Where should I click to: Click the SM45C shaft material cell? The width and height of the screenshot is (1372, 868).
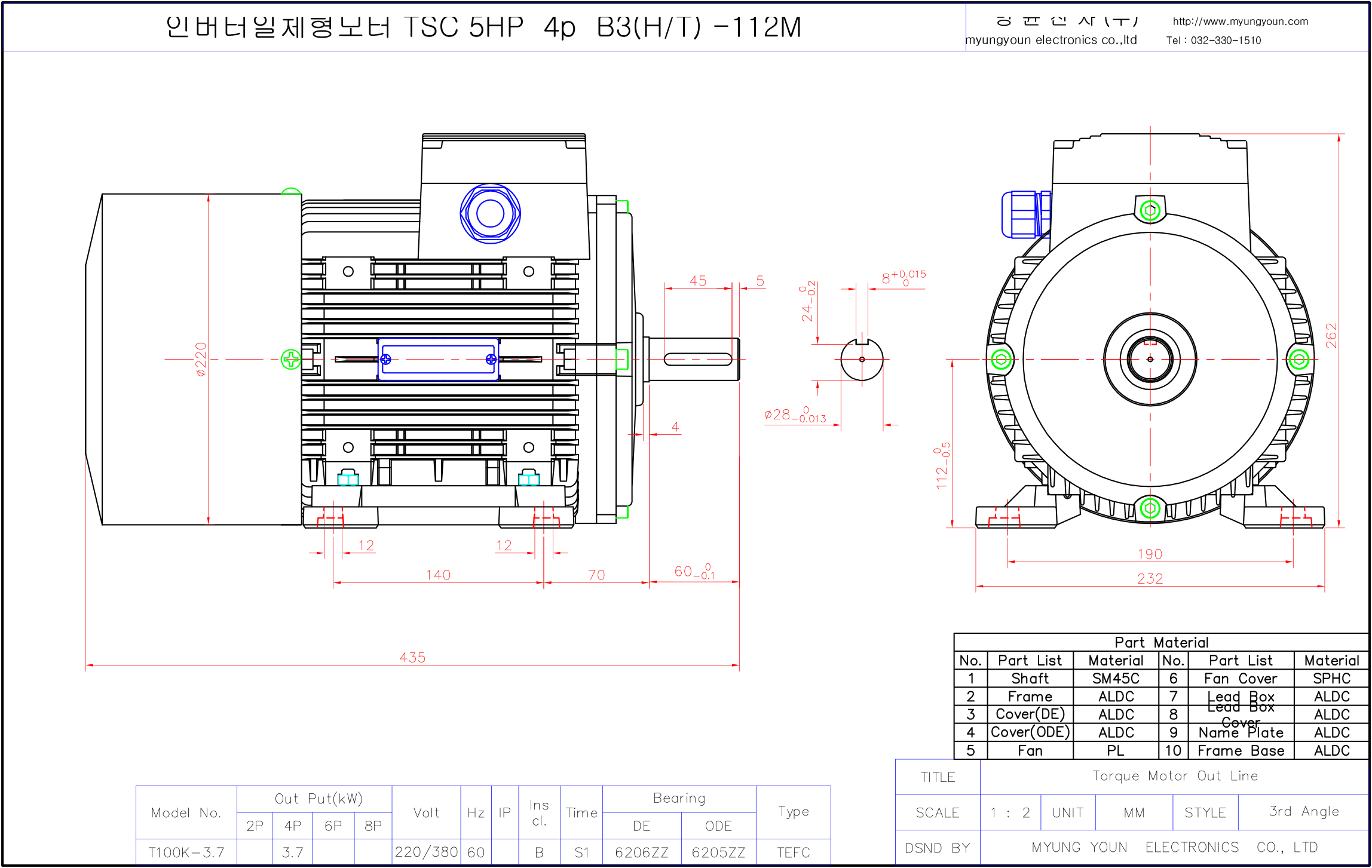tap(1115, 679)
